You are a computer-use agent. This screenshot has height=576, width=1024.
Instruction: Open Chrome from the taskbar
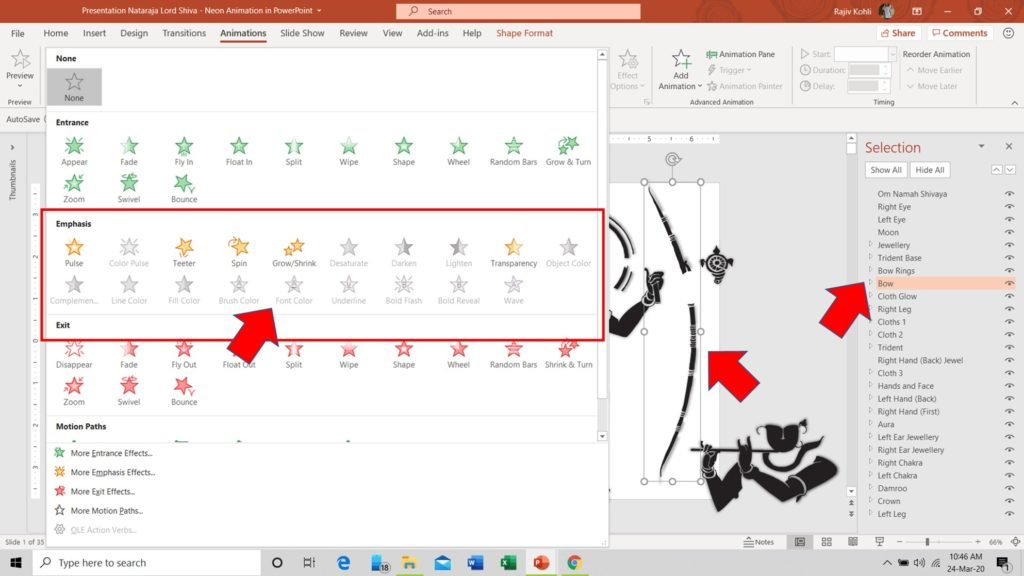coord(574,562)
